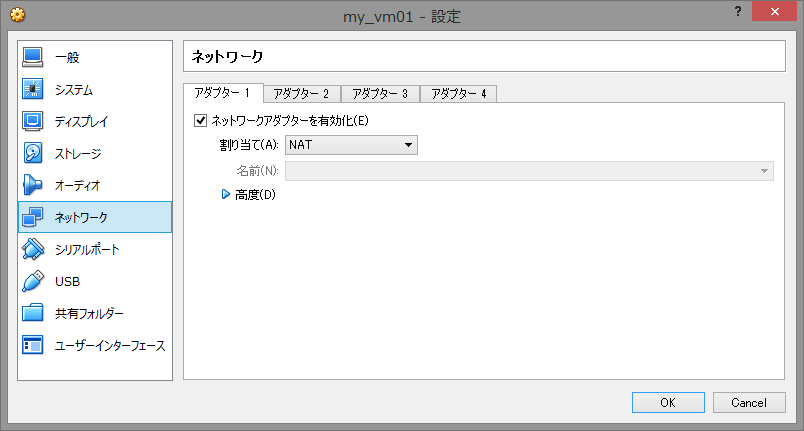Screen dimensions: 804x431
Task: Select the オーディオ speaker icon
Action: (32, 185)
